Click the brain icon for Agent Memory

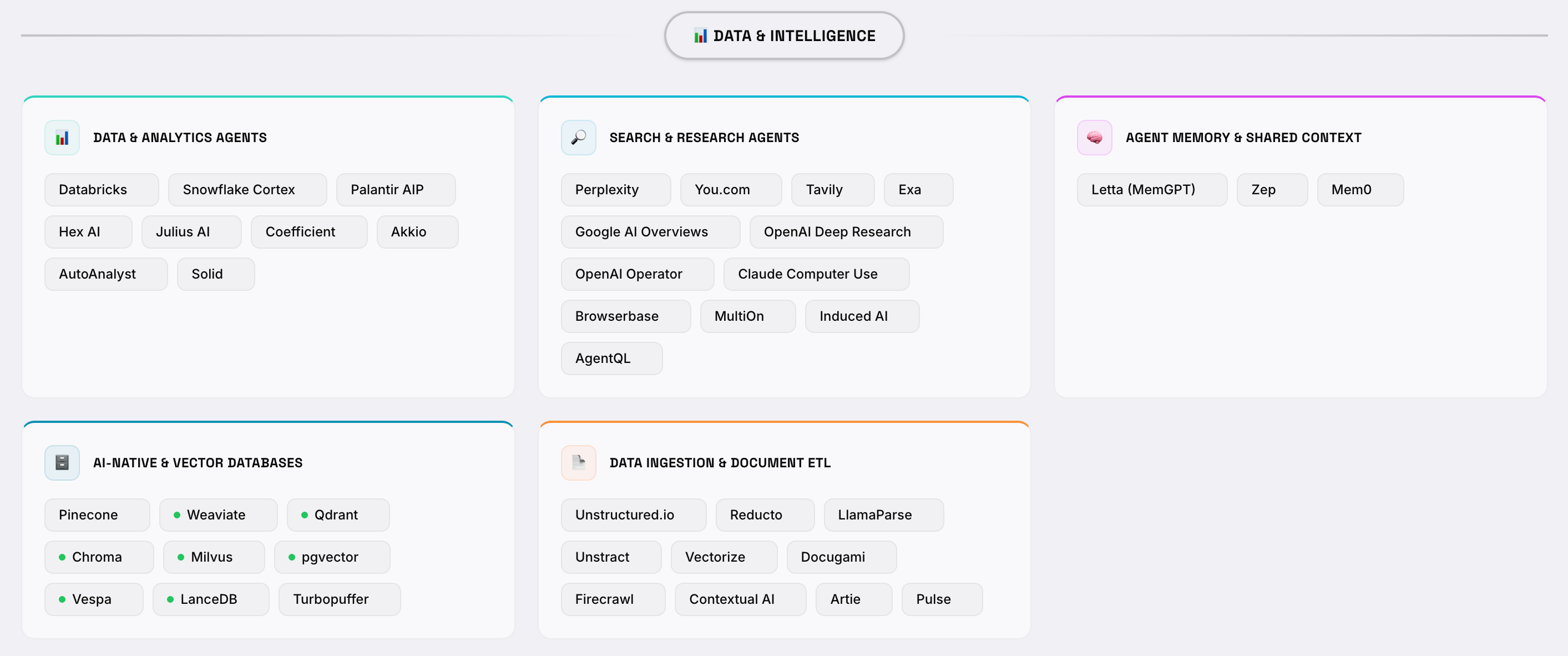click(1094, 138)
